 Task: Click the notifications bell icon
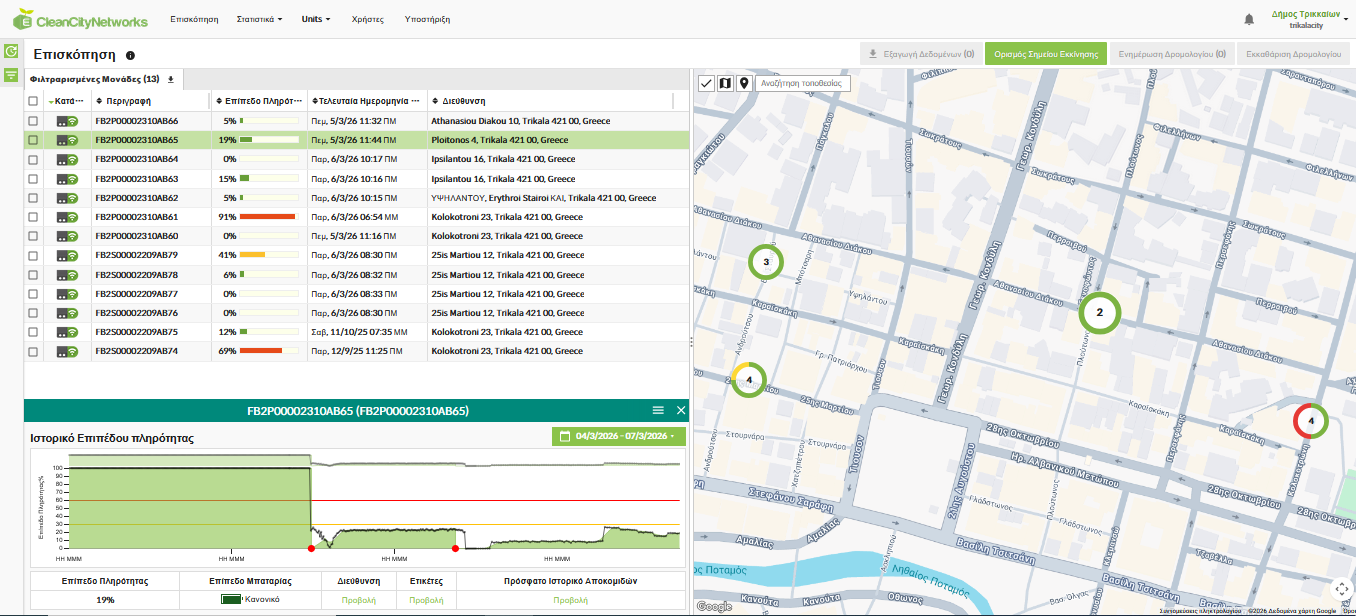pos(1249,19)
